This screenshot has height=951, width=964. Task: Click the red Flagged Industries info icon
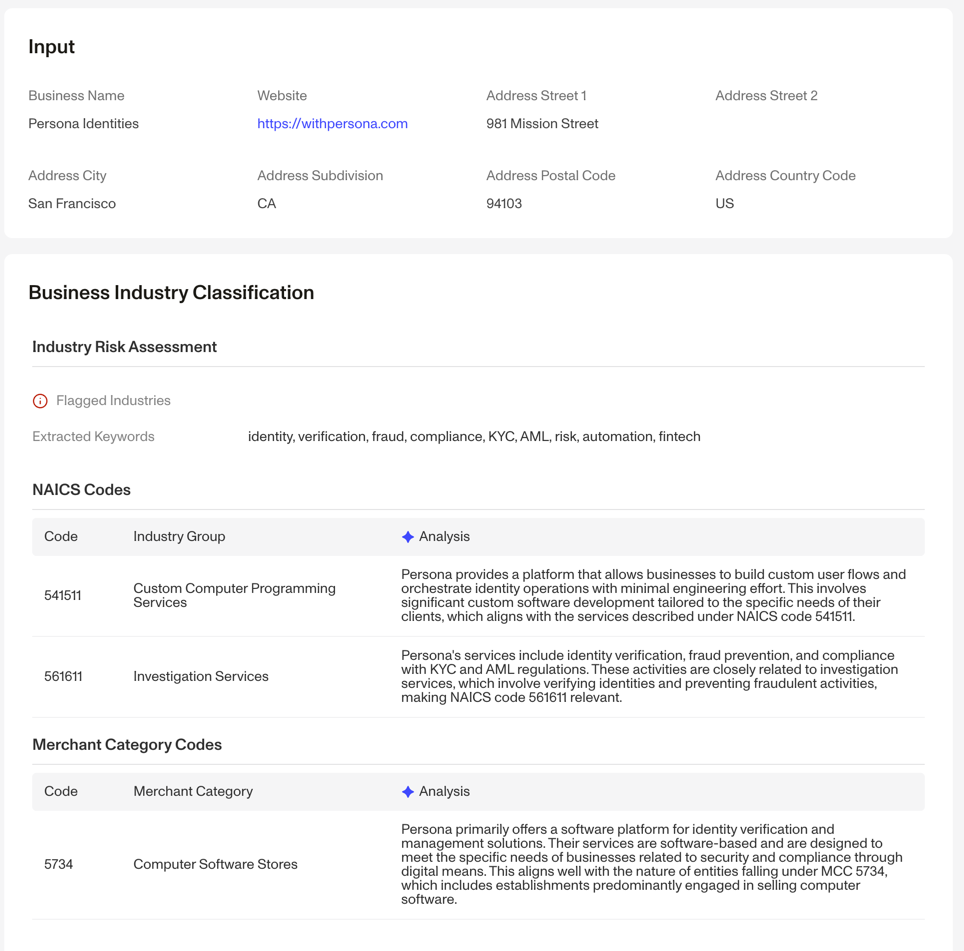(x=40, y=401)
